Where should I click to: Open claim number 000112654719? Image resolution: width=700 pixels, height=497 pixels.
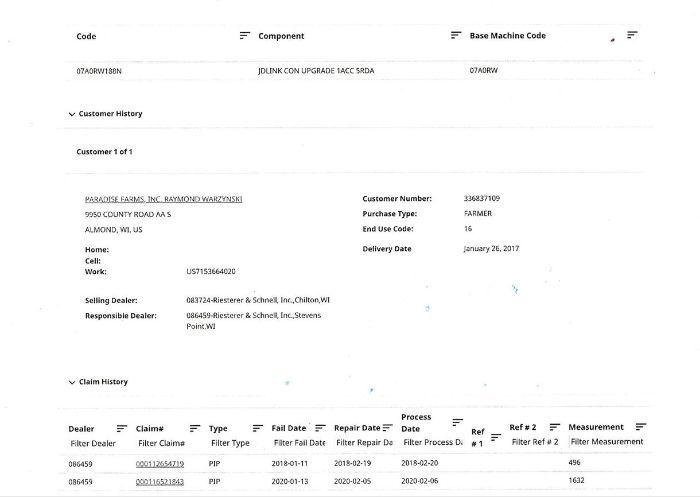click(160, 464)
